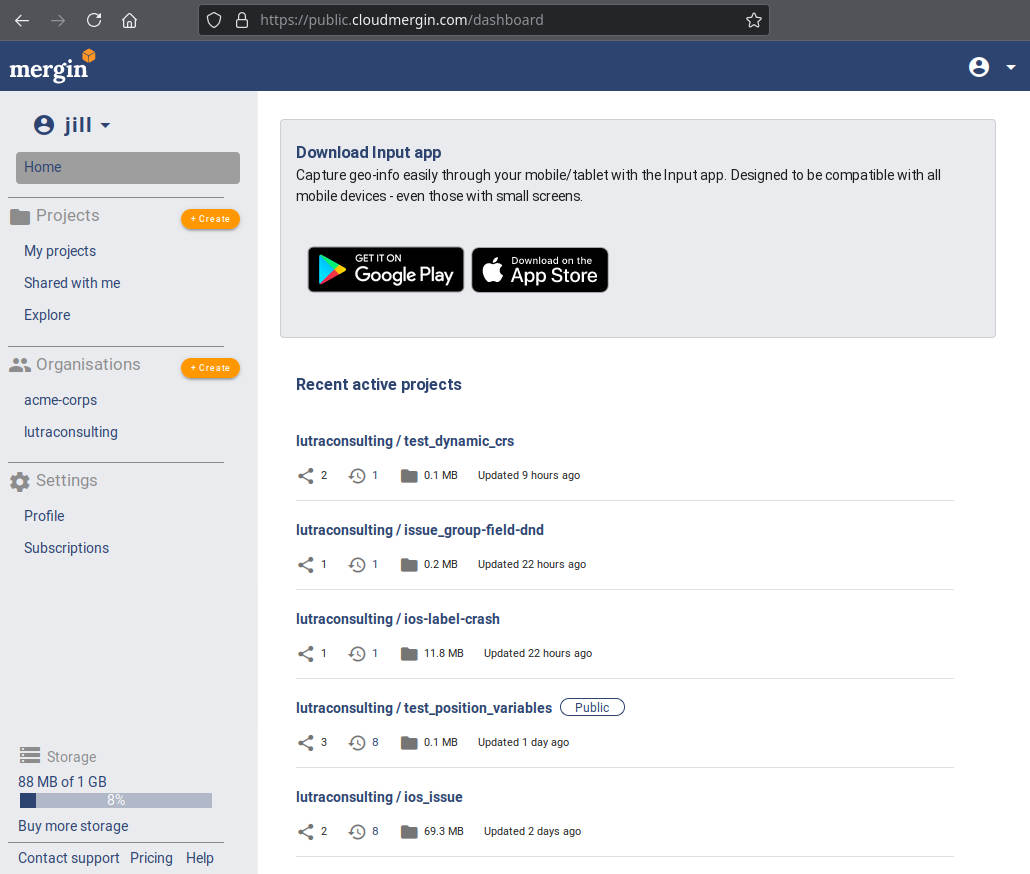Open lutraconsulting / ios_issue project
Screen dimensions: 1030x874
tap(379, 797)
